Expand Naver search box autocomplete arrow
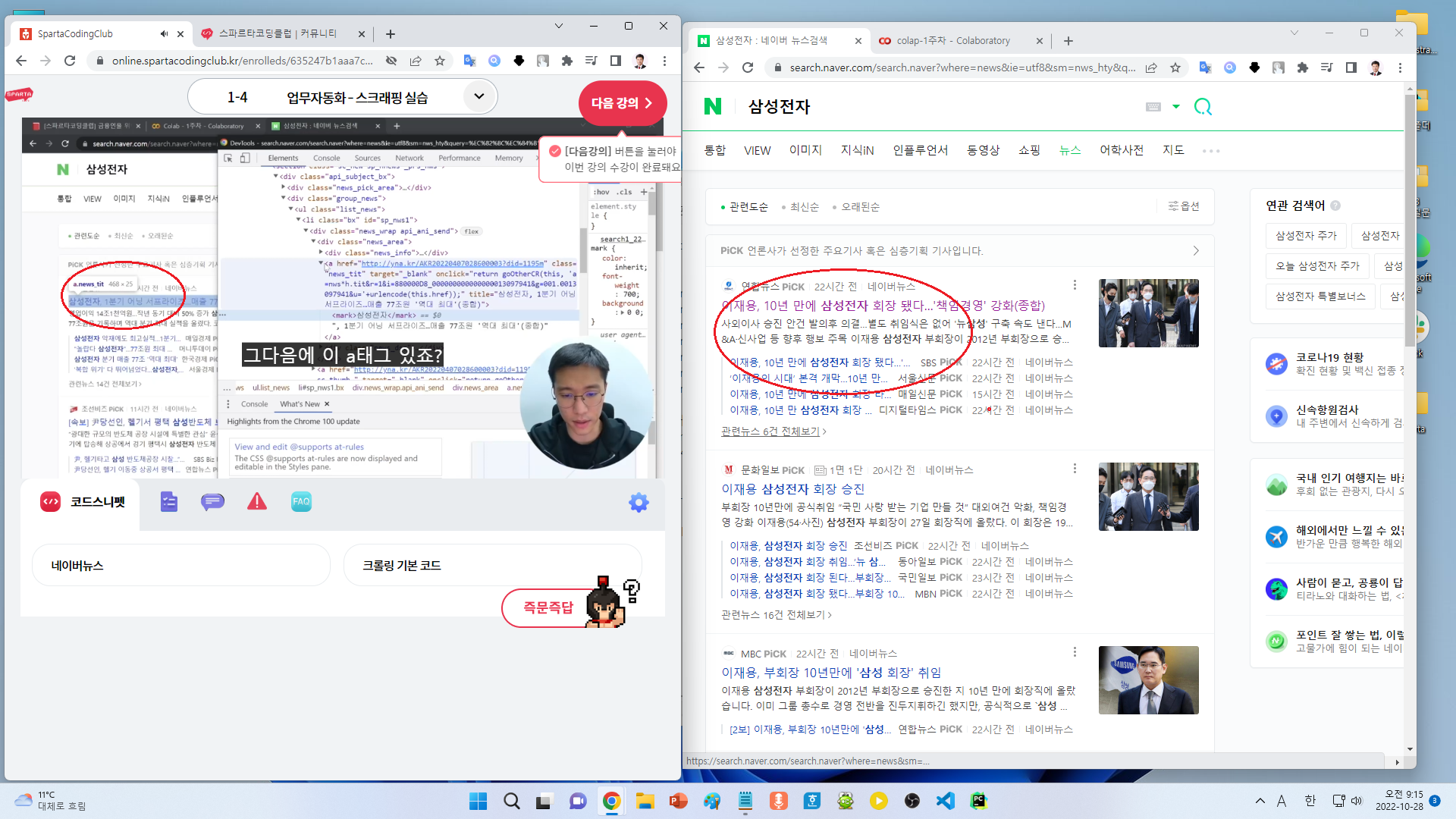The height and width of the screenshot is (819, 1456). point(1176,107)
